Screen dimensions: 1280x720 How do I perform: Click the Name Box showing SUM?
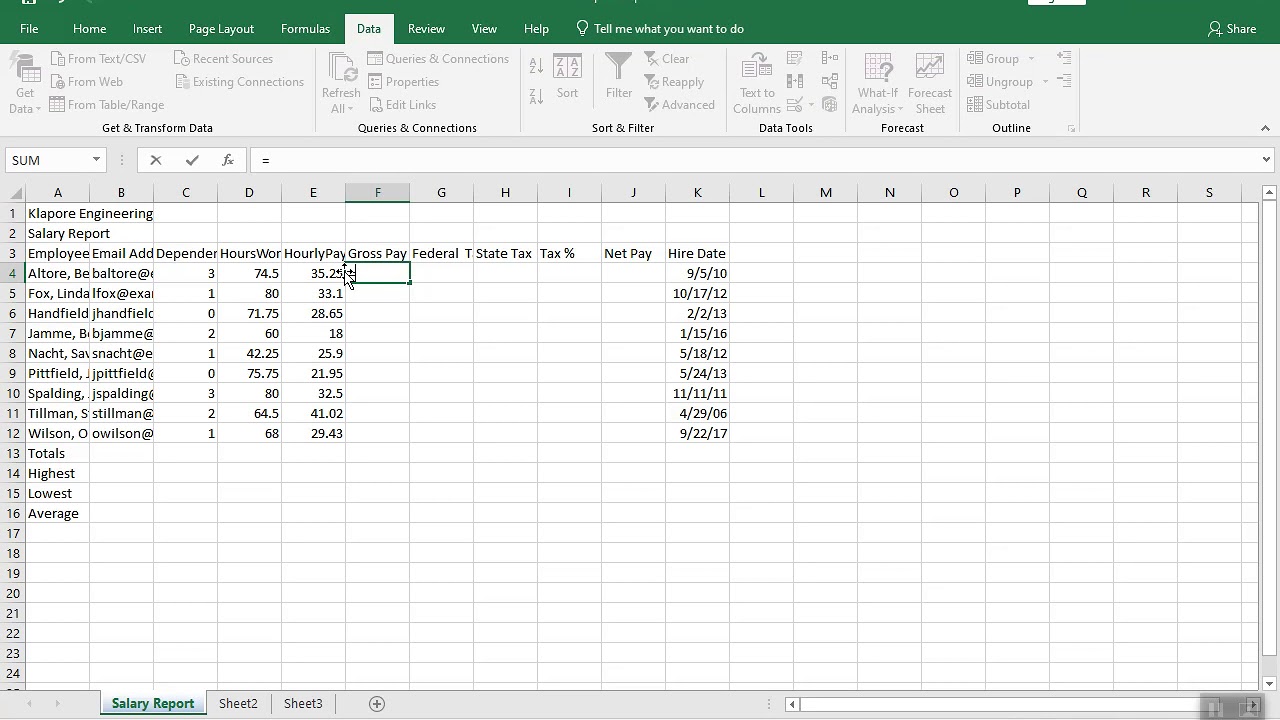click(x=47, y=160)
